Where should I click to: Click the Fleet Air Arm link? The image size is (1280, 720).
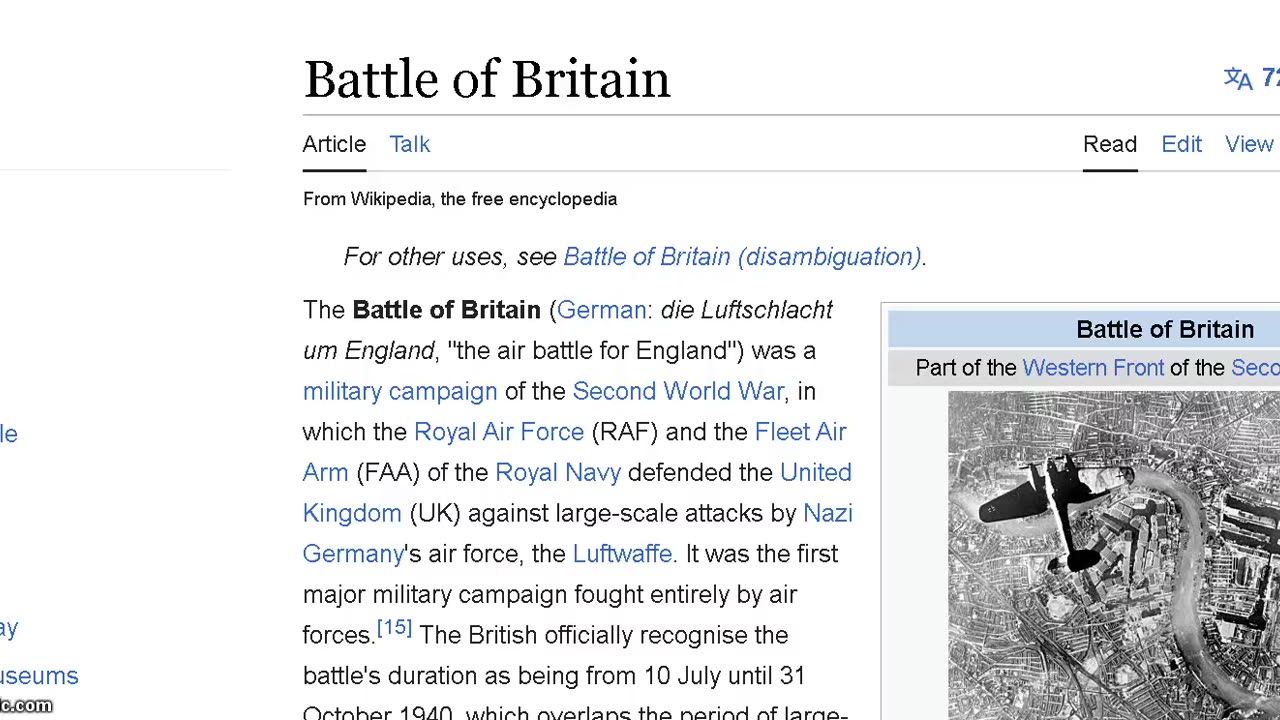pyautogui.click(x=800, y=432)
